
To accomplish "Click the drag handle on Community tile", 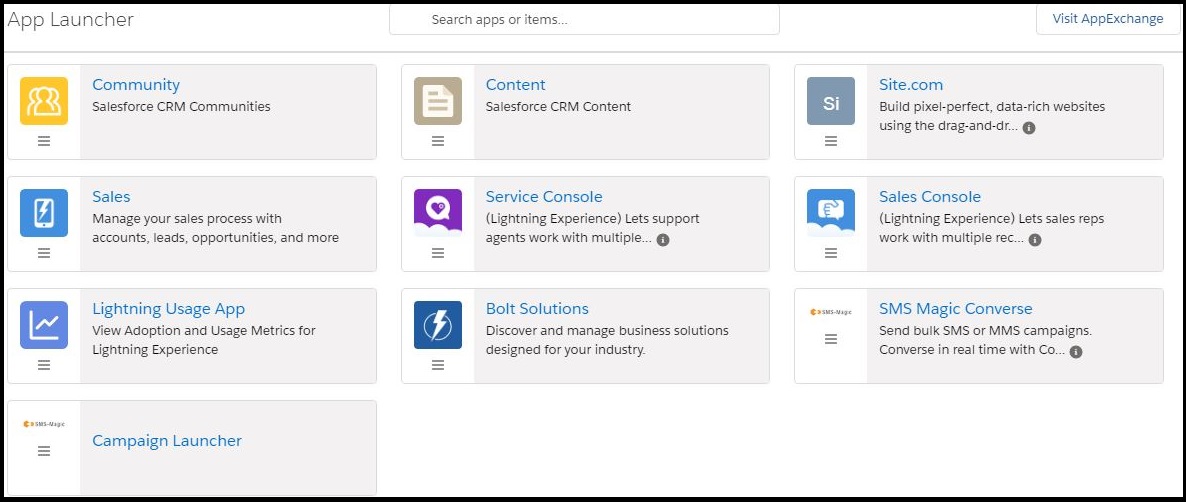I will 44,141.
